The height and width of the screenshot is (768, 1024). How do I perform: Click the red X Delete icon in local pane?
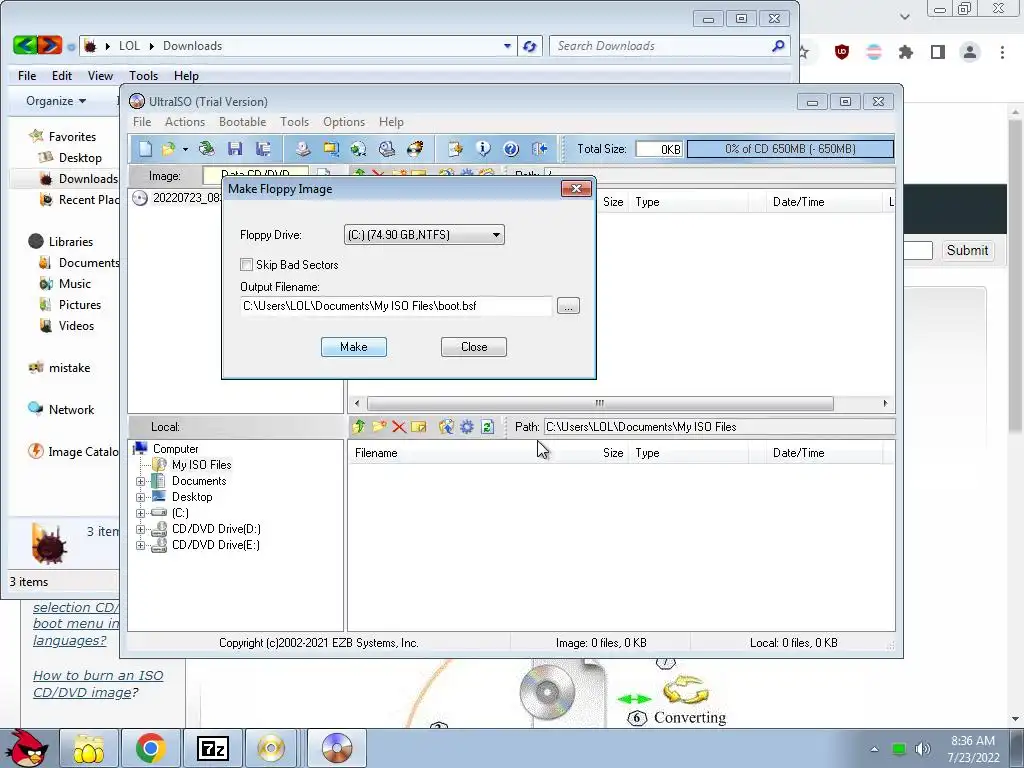point(399,427)
